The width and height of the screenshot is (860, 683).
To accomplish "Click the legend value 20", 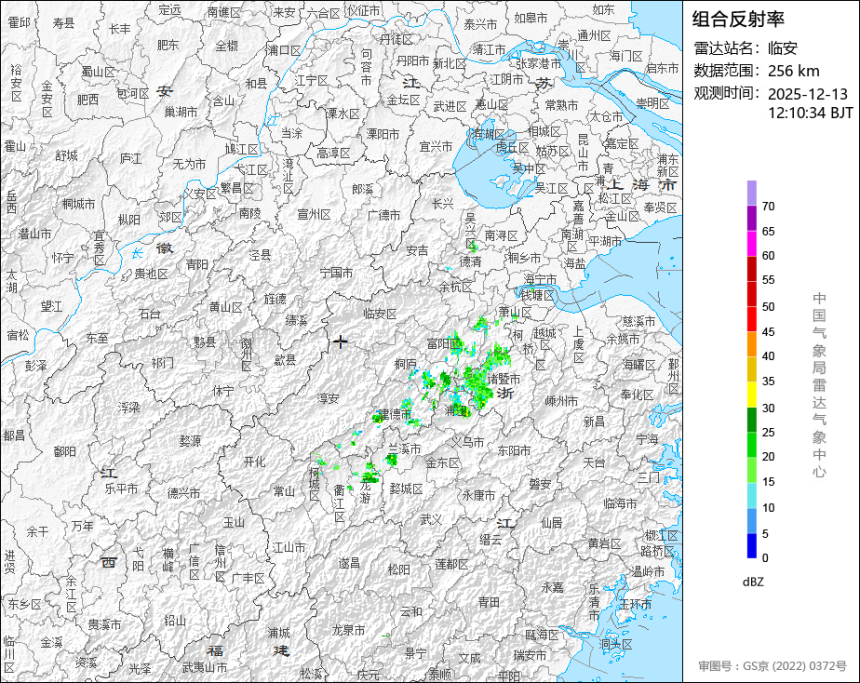I will coord(768,456).
